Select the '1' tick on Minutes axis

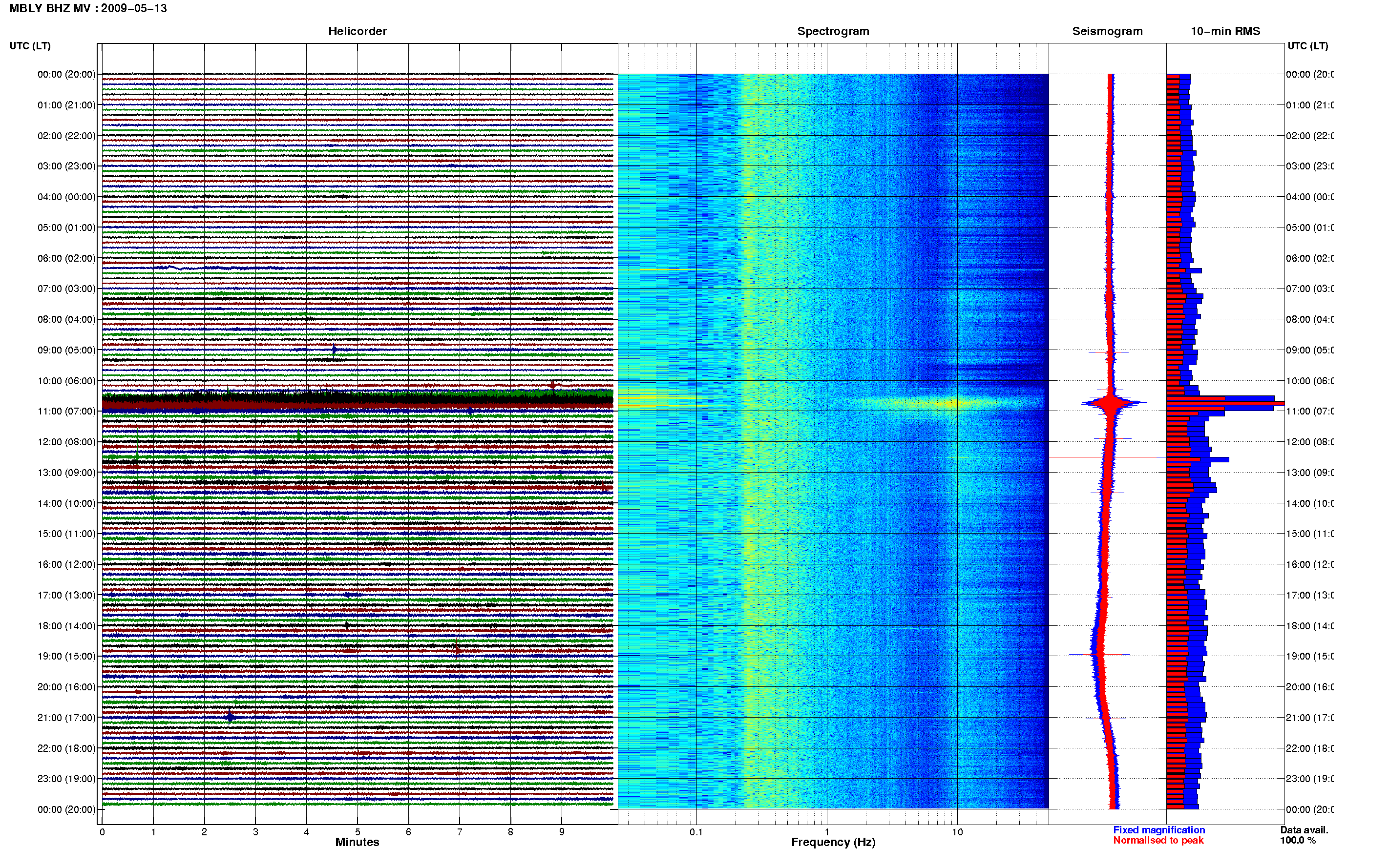tap(153, 832)
